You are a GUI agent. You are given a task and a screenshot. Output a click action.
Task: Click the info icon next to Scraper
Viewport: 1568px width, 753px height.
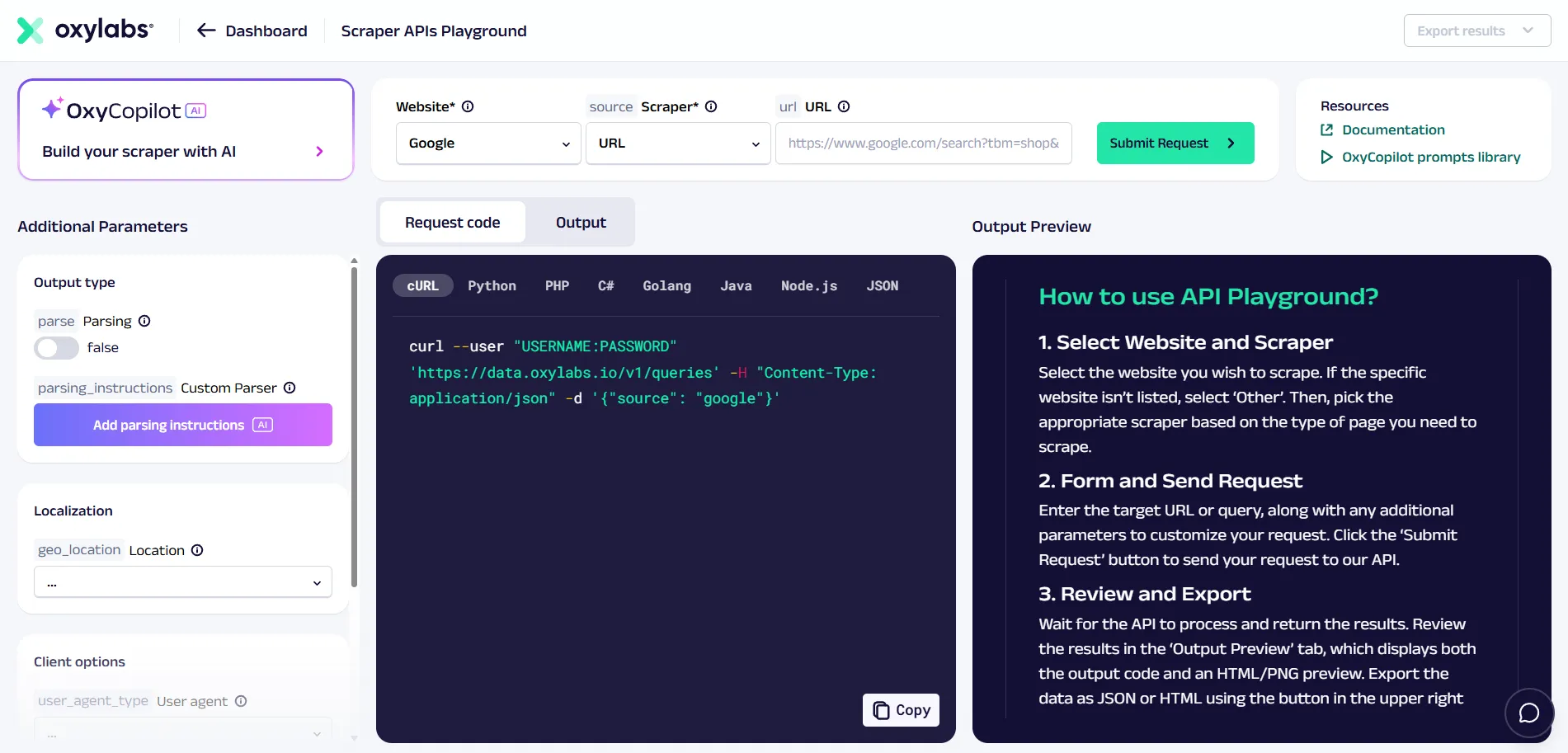[x=711, y=106]
